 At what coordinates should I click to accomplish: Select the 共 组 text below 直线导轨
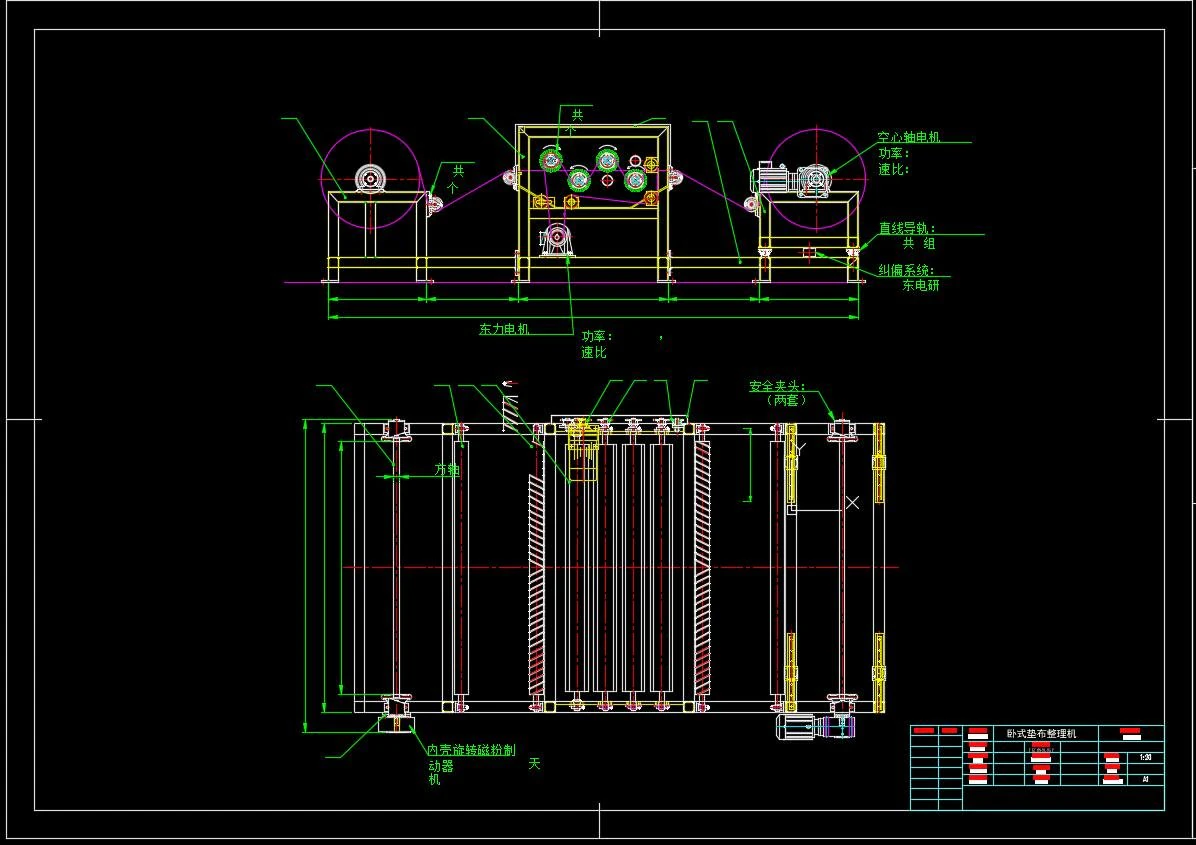[x=919, y=243]
